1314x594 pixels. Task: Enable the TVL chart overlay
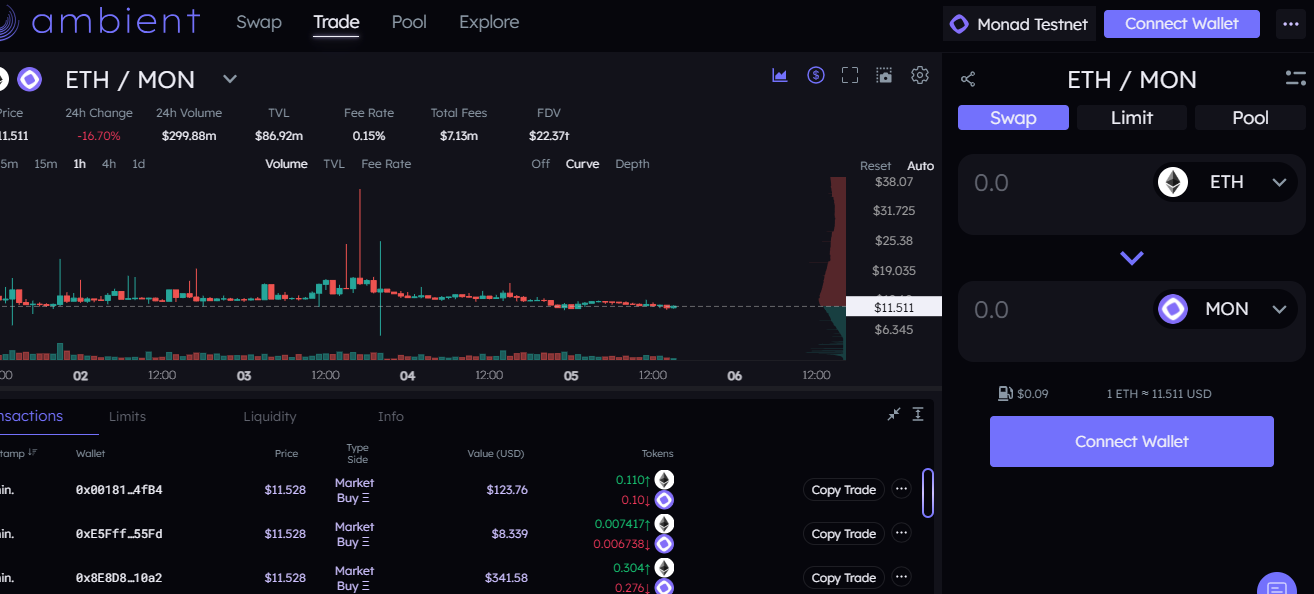coord(334,163)
